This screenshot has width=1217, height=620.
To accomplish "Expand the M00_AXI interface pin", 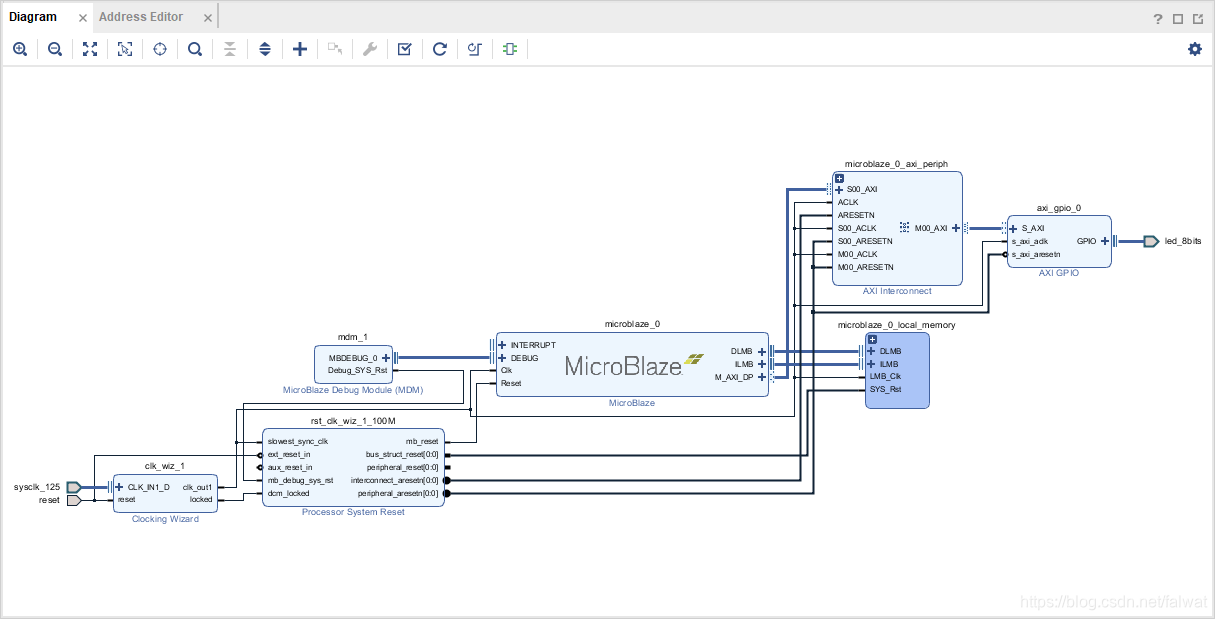I will point(956,228).
